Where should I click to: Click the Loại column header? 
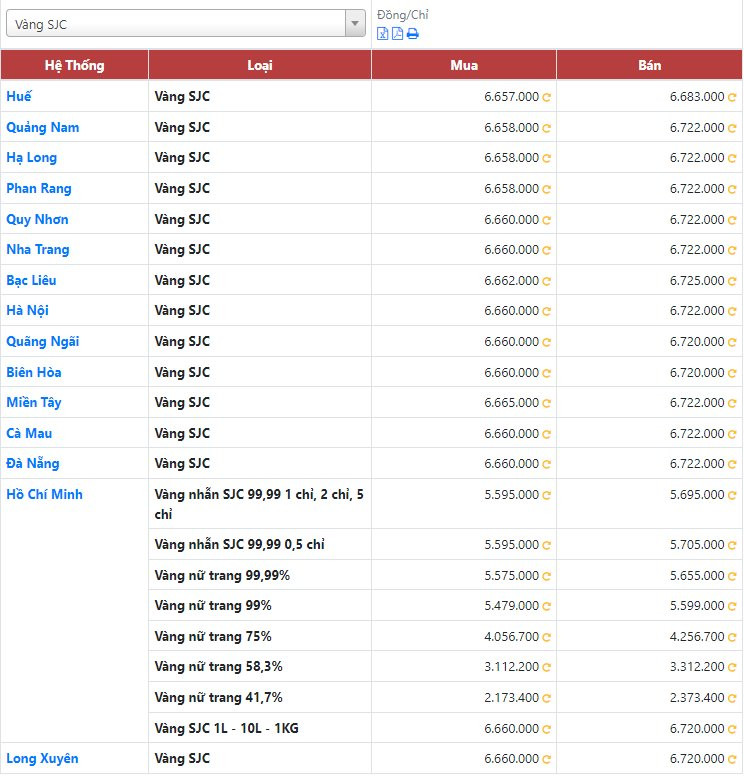260,65
